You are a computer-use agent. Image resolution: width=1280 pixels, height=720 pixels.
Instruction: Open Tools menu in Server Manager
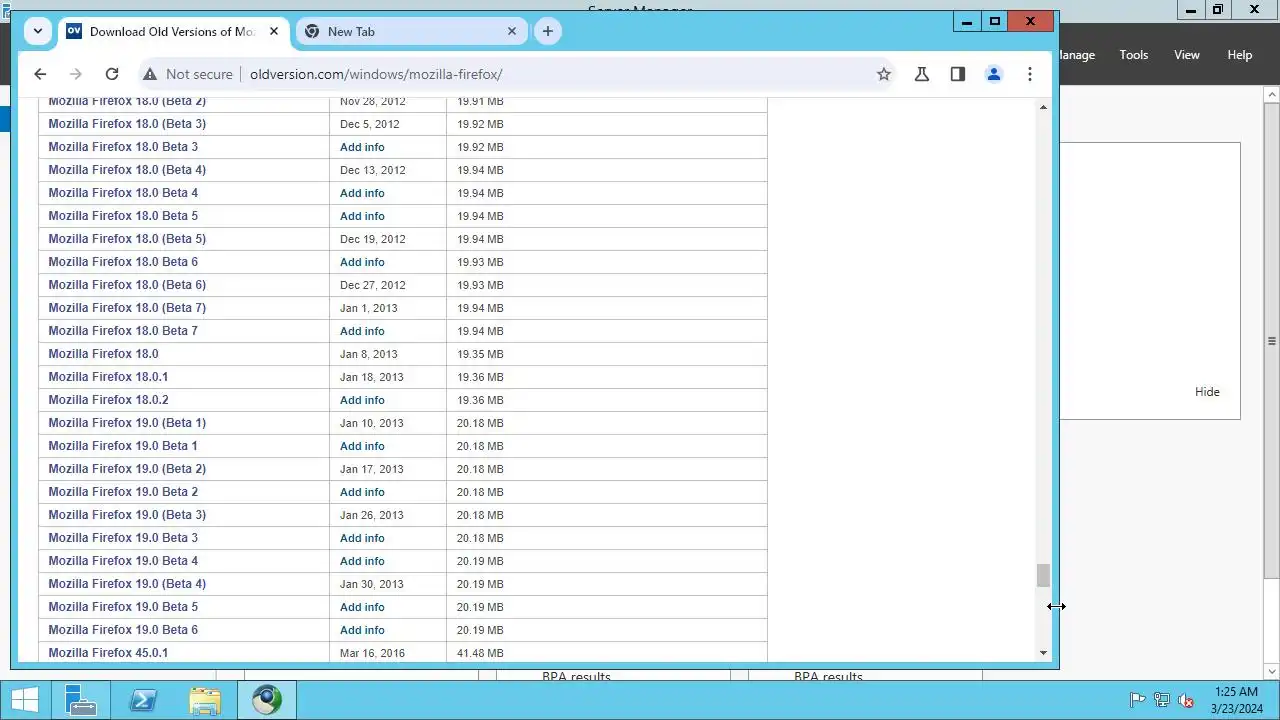(x=1134, y=55)
